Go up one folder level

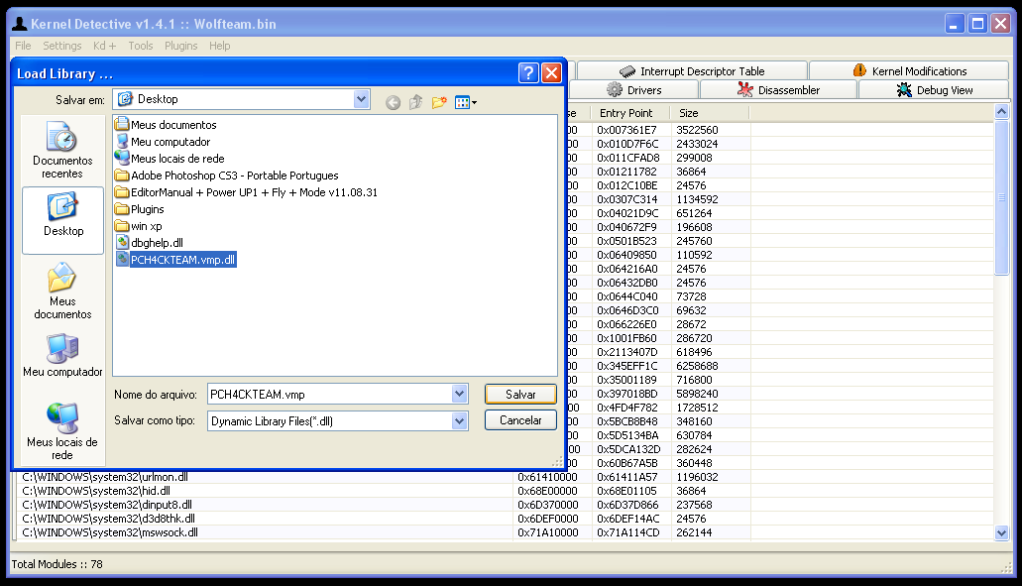(x=416, y=102)
